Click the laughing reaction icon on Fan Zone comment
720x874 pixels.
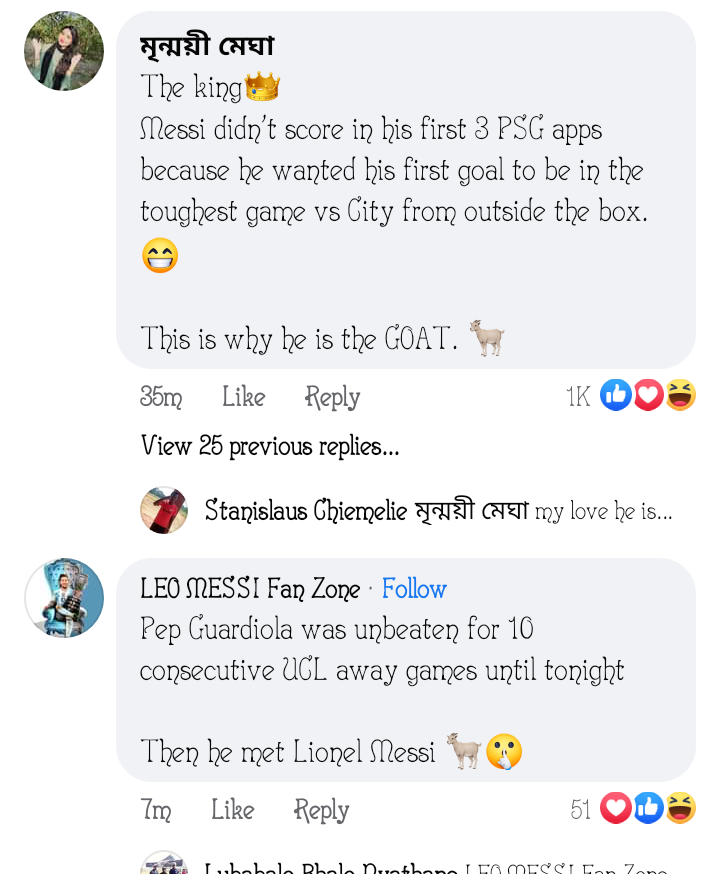click(x=680, y=808)
